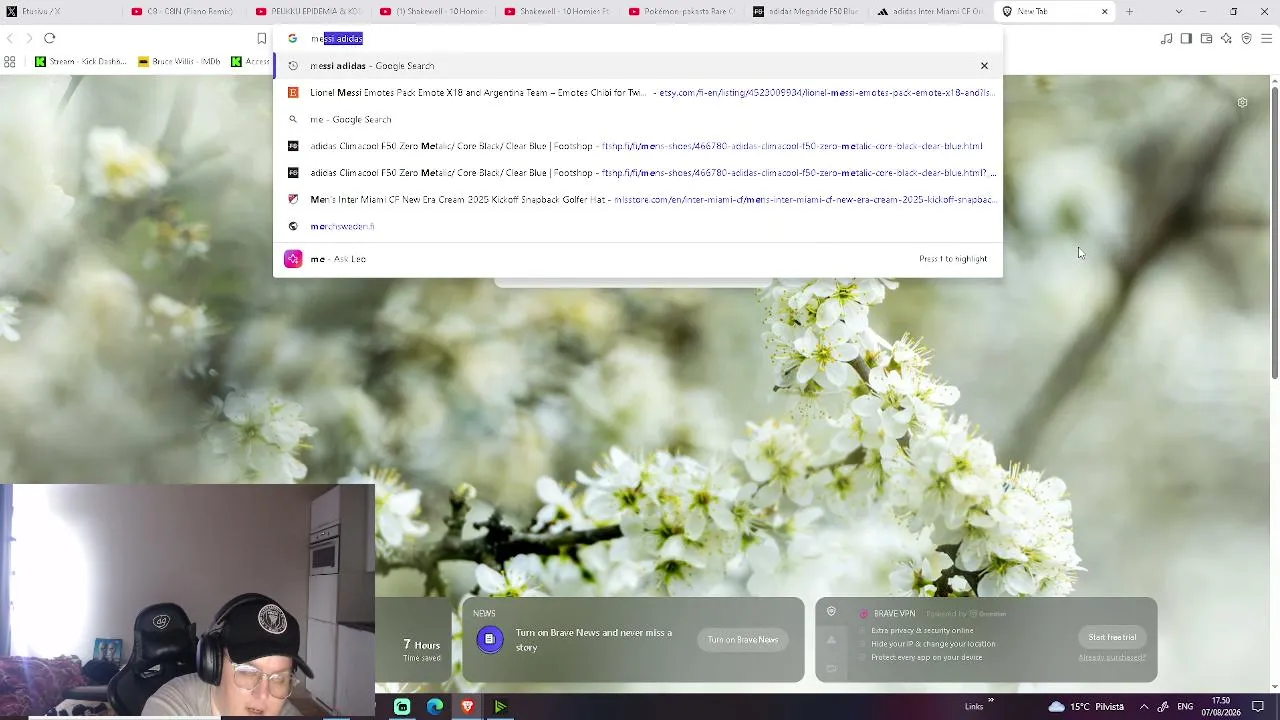Screen dimensions: 1280x720
Task: Click the '7 Hours Time saved' stat
Action: tap(421, 650)
